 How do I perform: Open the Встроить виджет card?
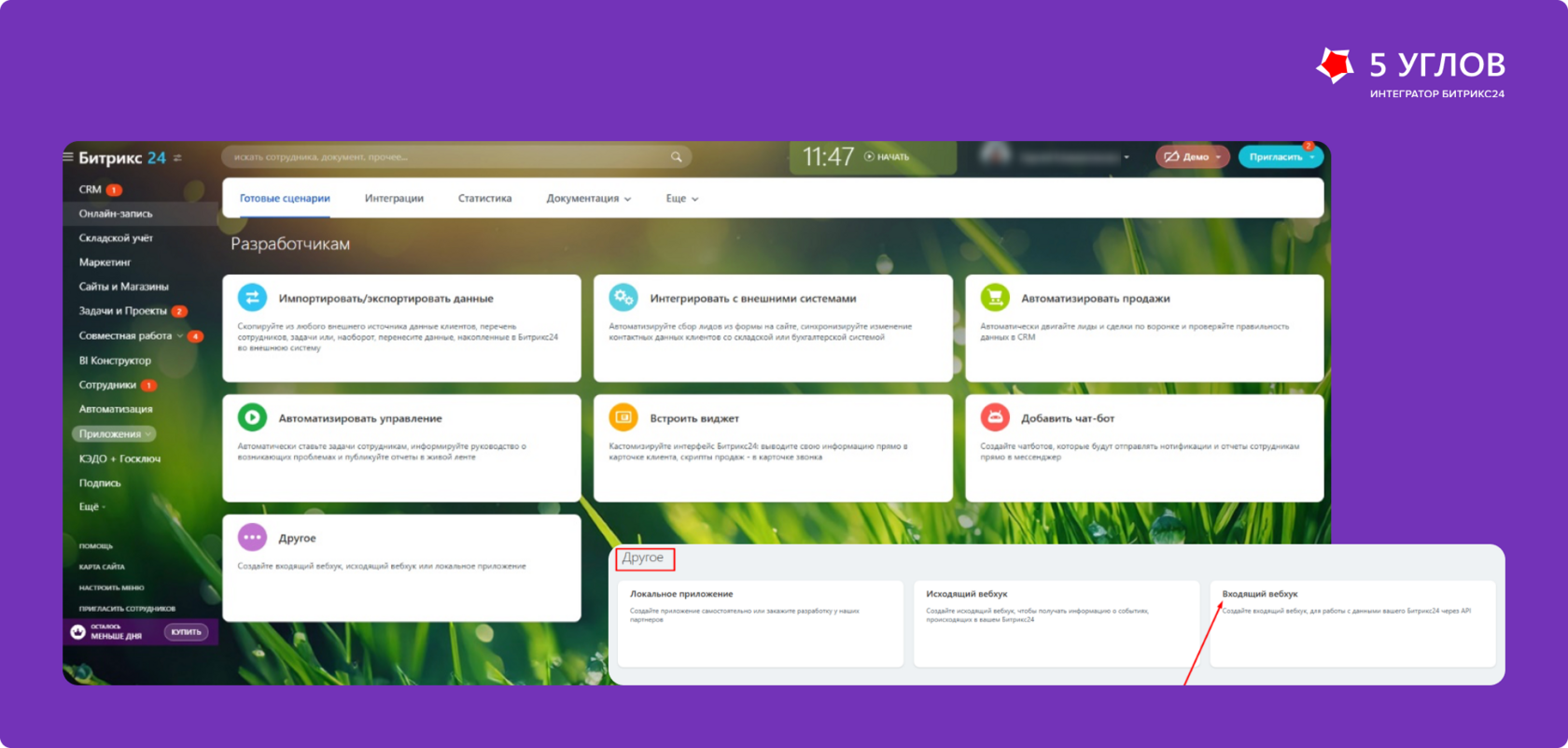click(x=773, y=447)
